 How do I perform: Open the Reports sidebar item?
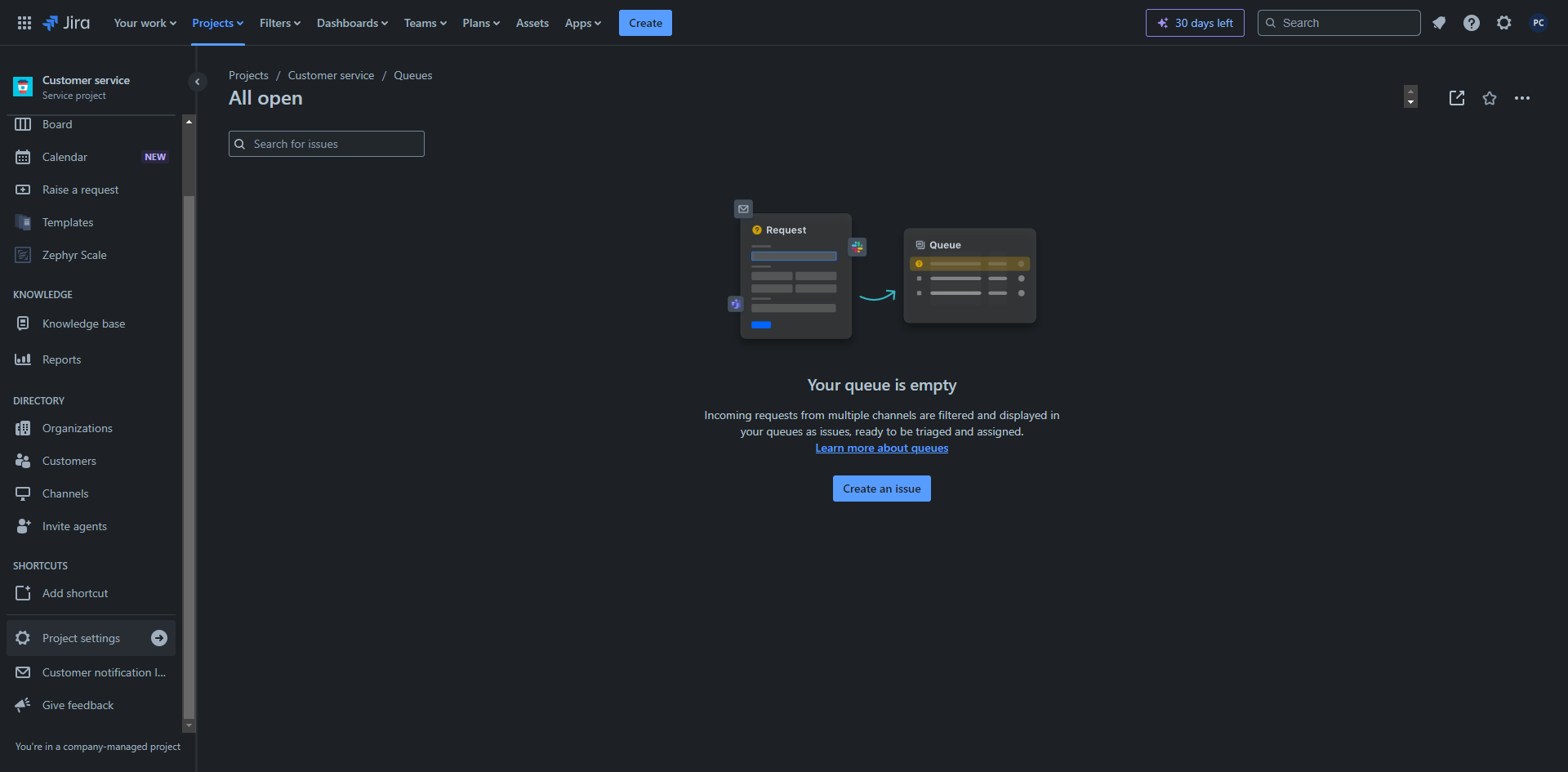click(x=91, y=359)
